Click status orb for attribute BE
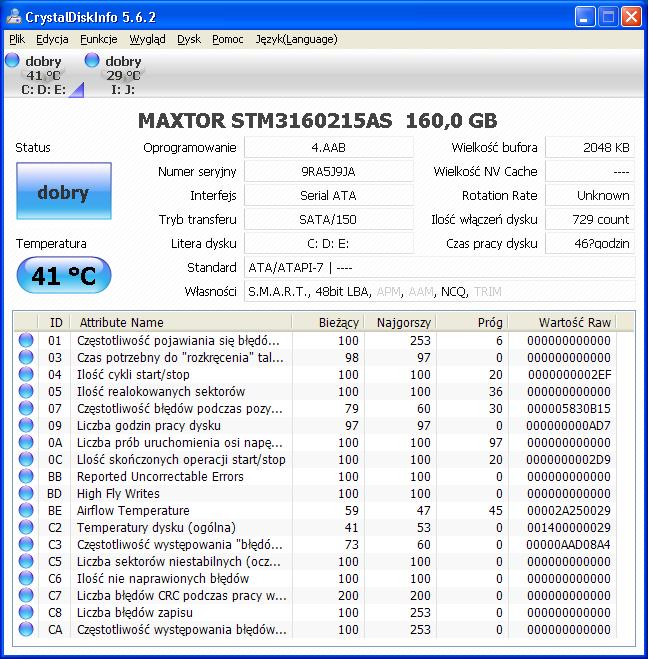Viewport: 649px width, 659px height. [x=26, y=510]
